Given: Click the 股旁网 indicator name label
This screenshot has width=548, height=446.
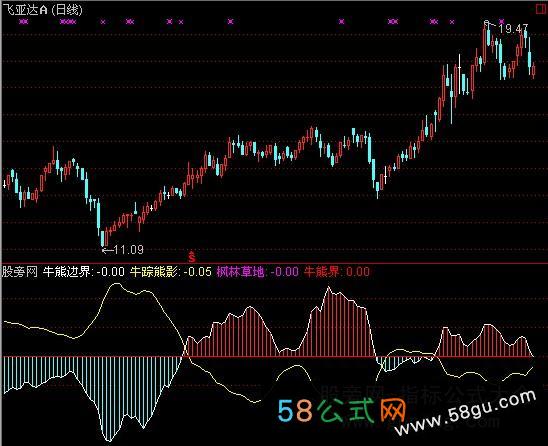Looking at the screenshot, I should click(x=20, y=272).
